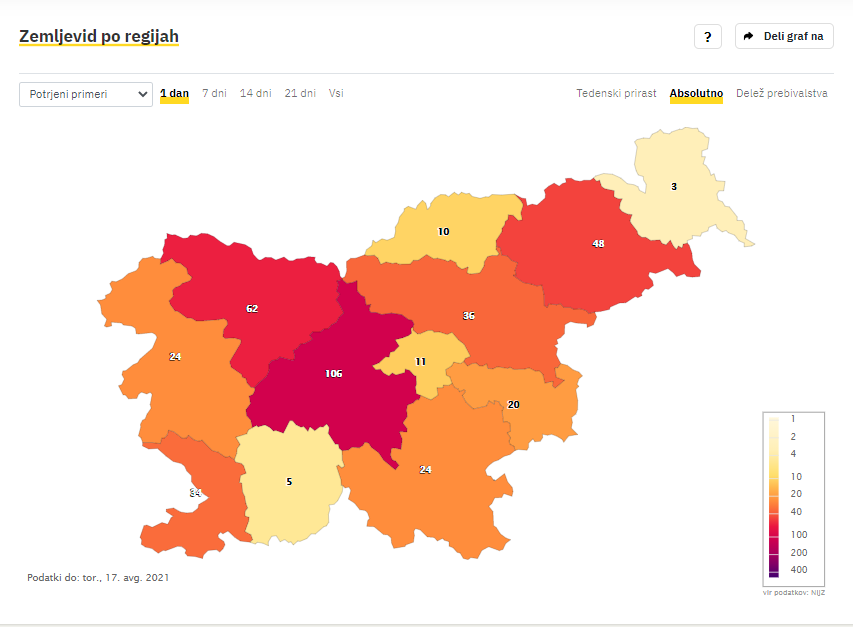Viewport: 853px width, 627px height.
Task: Show all data with Vsi
Action: tap(336, 94)
